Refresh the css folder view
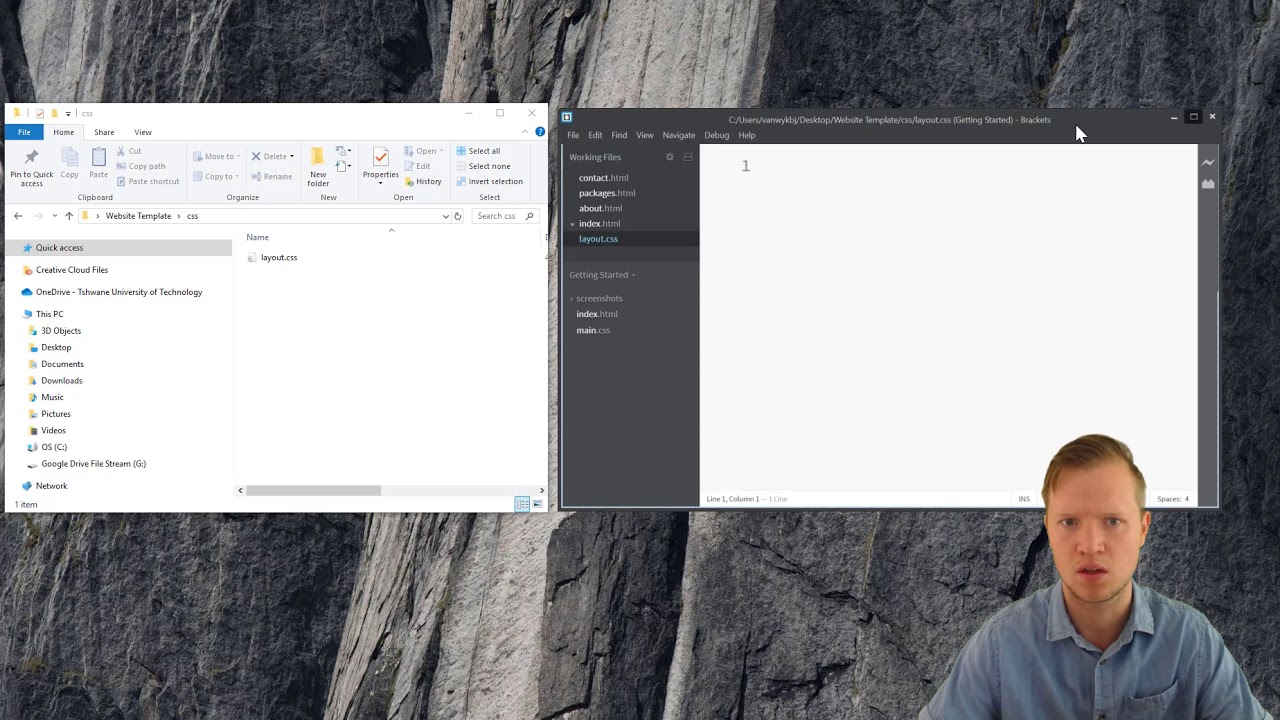The height and width of the screenshot is (720, 1280). point(458,216)
